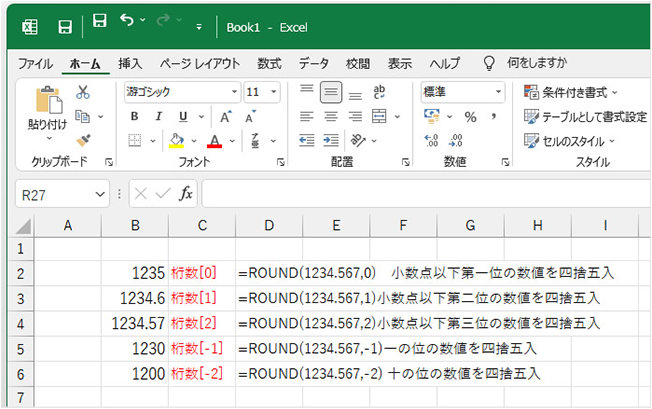Open the クリップボード dialog launcher

click(x=109, y=162)
